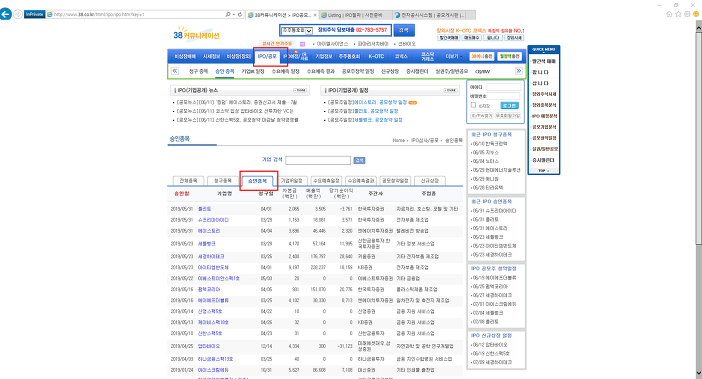Click the left « submenu arrow
Viewport: 702px width, 379px height.
175,71
